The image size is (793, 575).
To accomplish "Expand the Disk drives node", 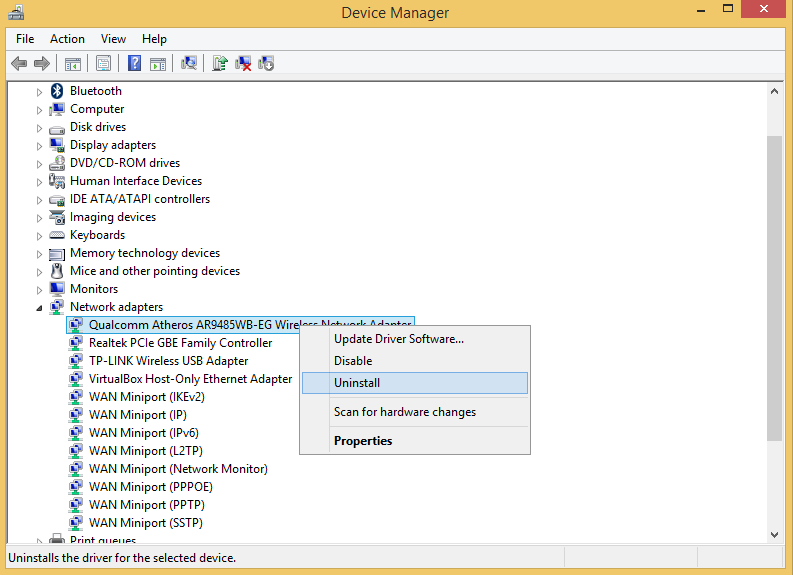I will (39, 128).
